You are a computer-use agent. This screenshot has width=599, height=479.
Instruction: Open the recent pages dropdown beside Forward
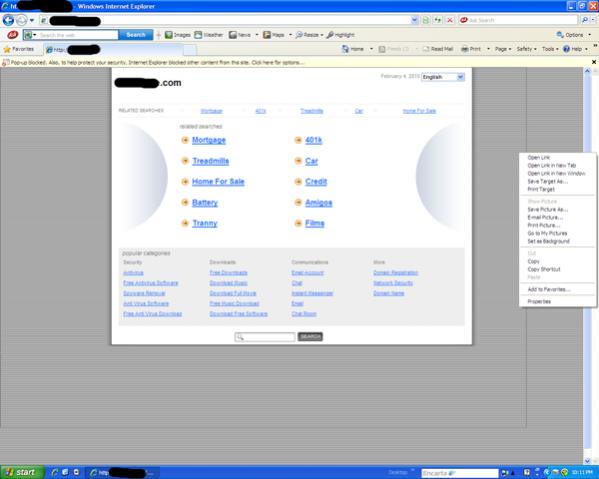tap(32, 20)
